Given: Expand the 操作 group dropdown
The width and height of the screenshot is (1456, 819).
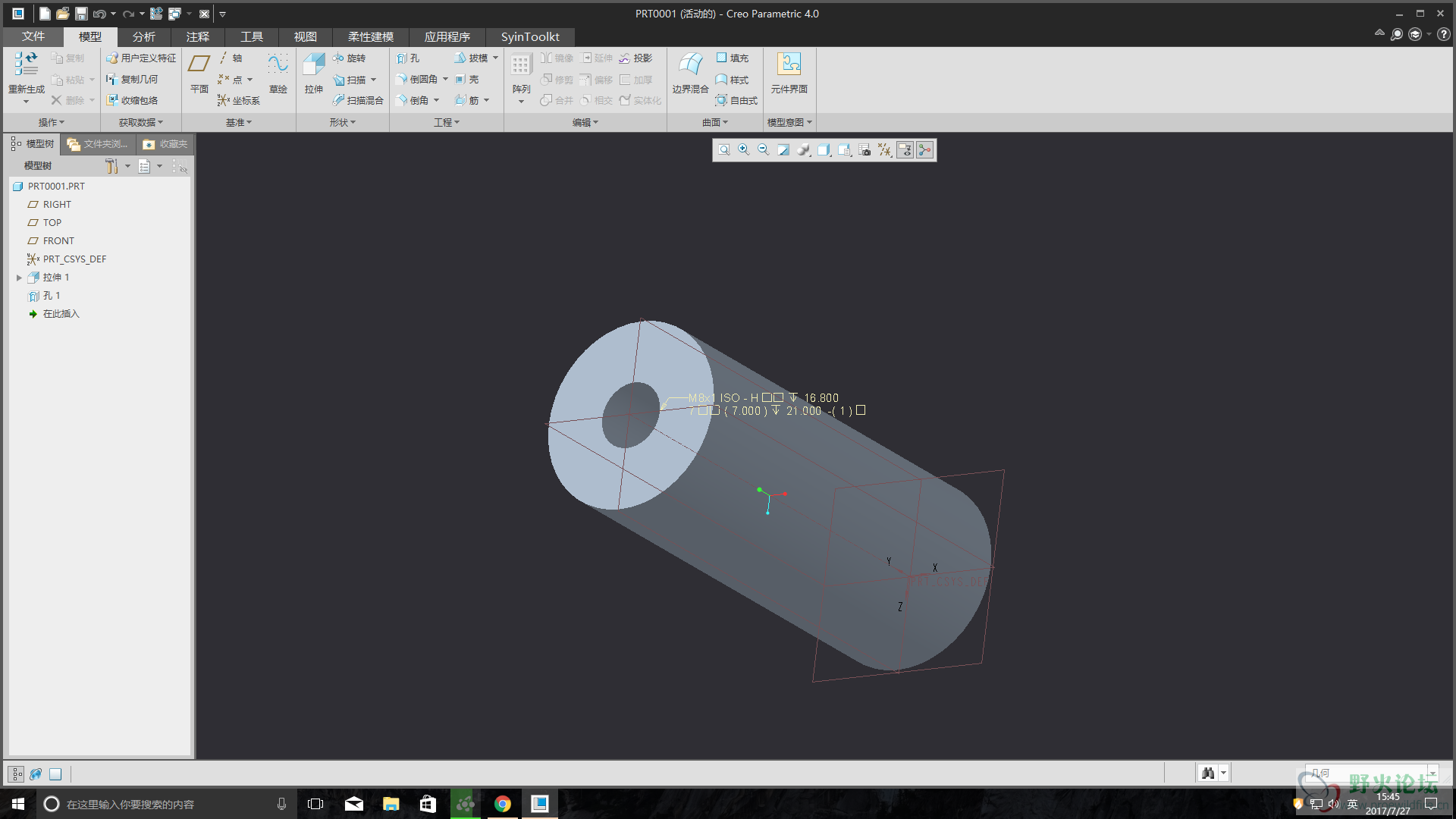Looking at the screenshot, I should click(52, 122).
